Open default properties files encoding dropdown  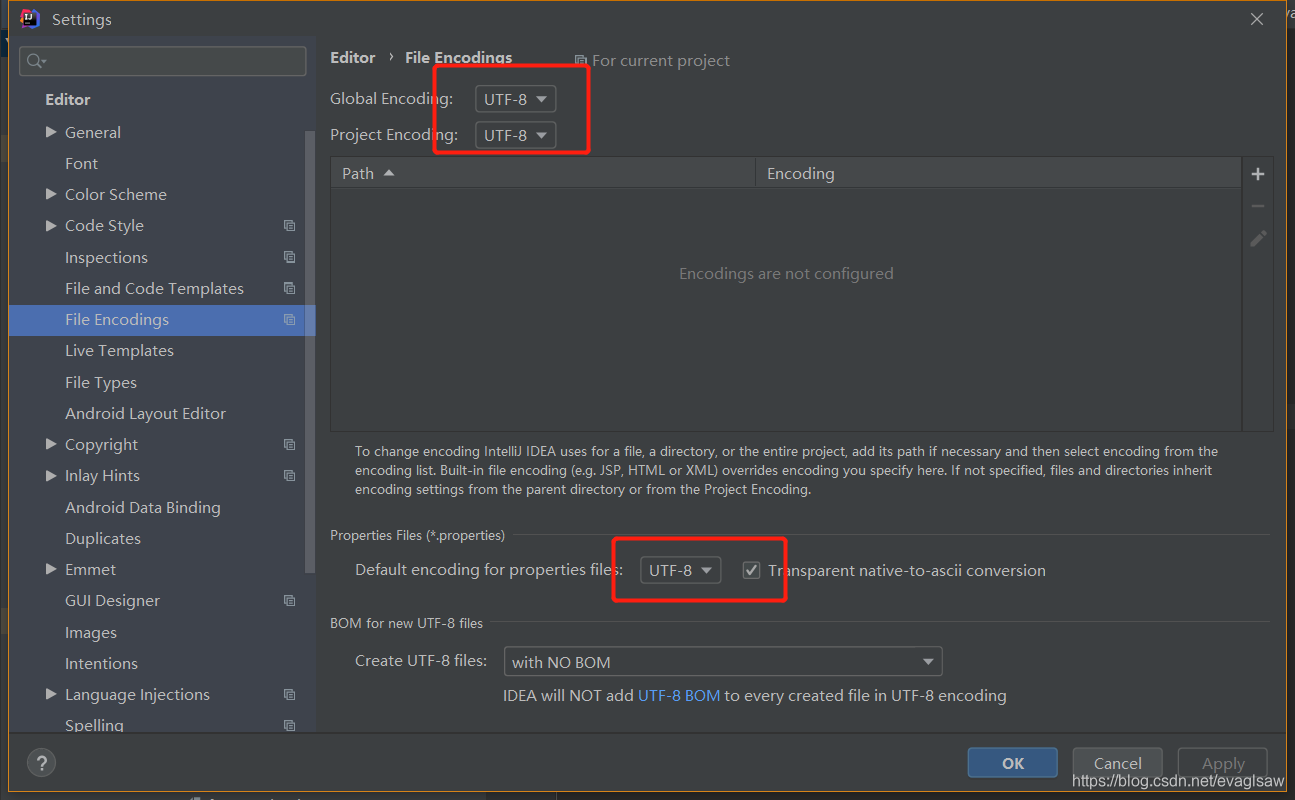(x=680, y=570)
